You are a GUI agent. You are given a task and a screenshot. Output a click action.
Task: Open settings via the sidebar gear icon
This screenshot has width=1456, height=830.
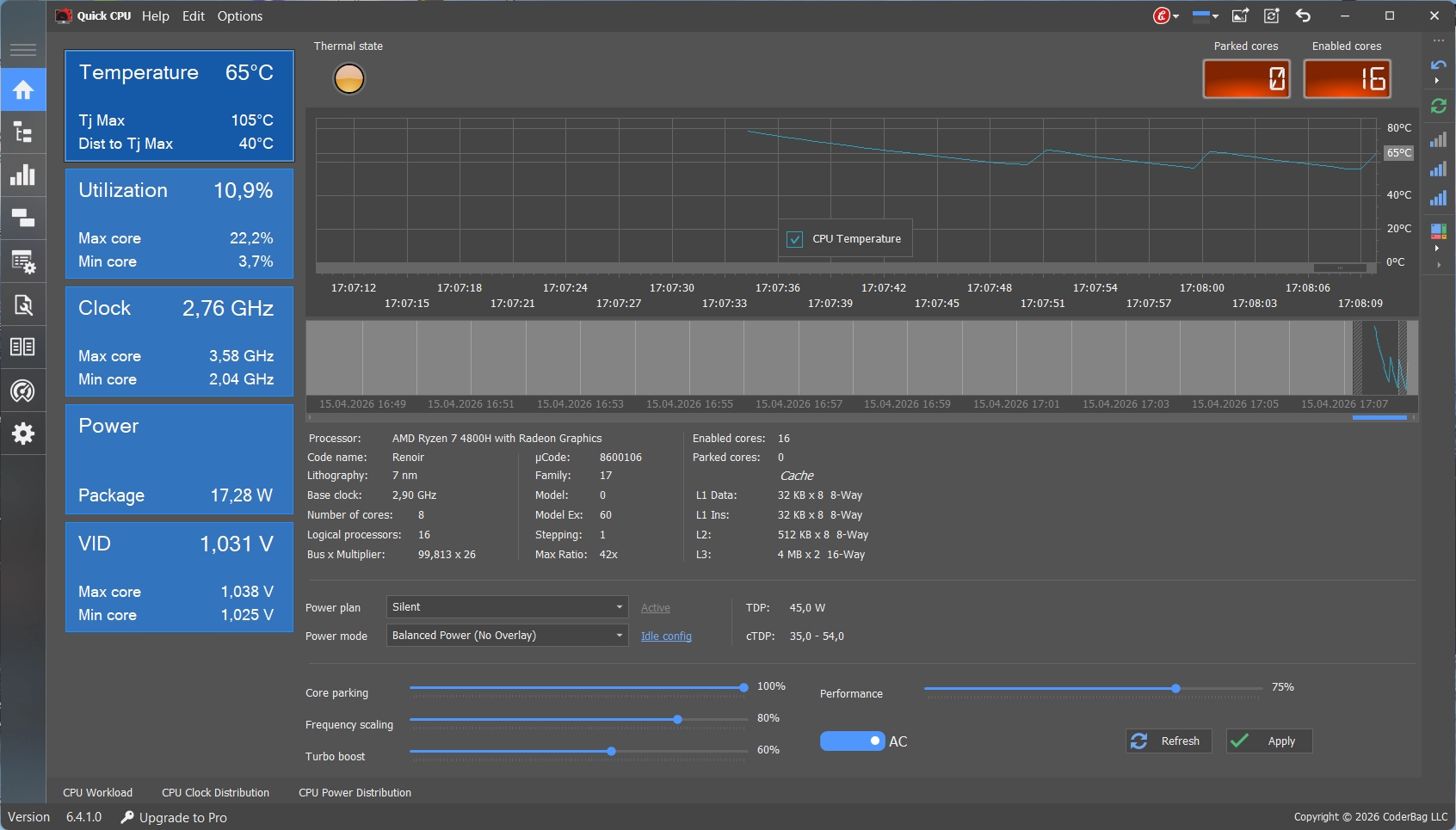(23, 433)
